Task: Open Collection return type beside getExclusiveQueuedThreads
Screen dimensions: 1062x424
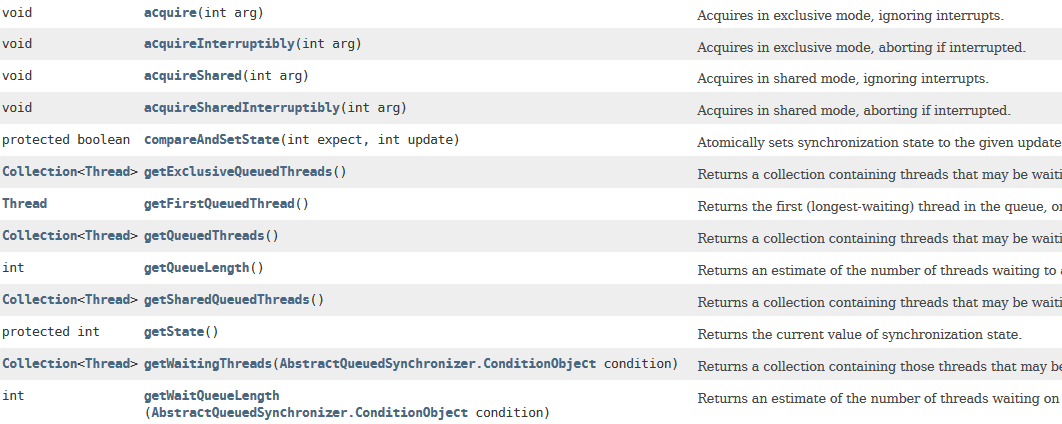Action: [x=39, y=172]
